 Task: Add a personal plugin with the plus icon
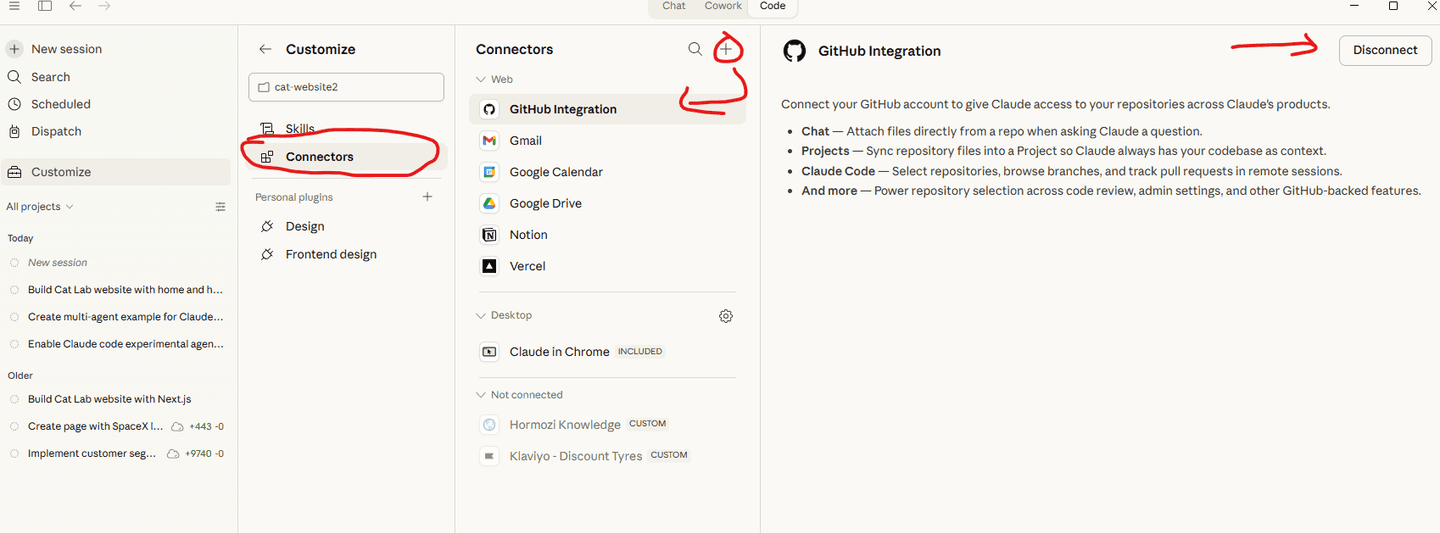[x=427, y=197]
